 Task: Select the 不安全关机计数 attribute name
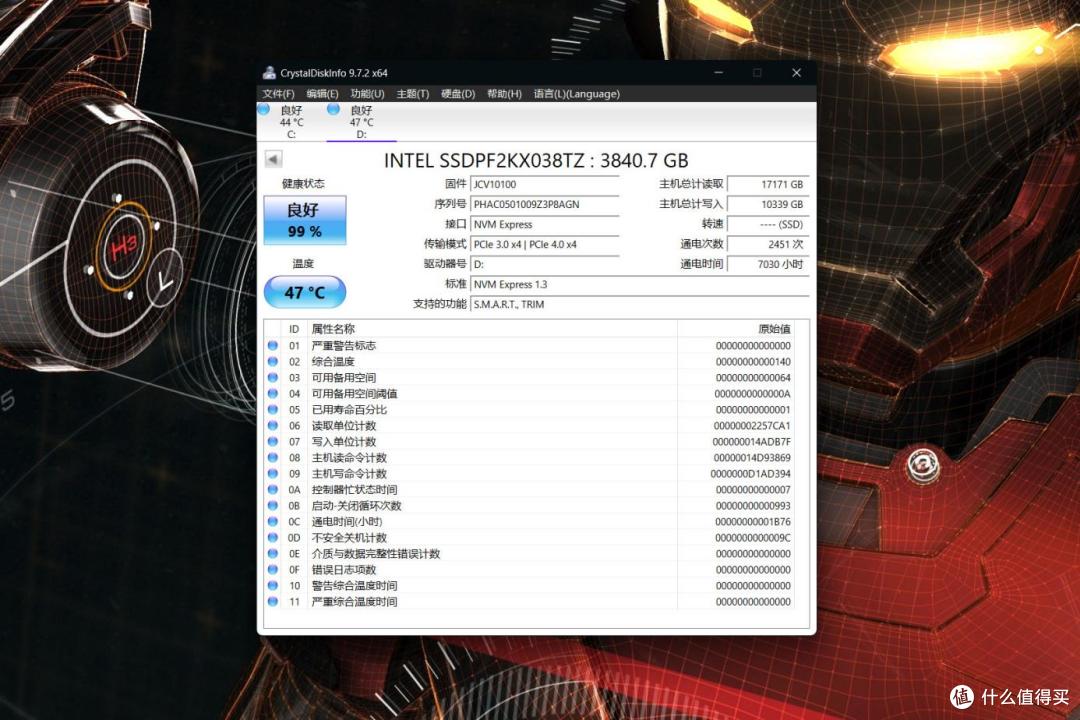coord(349,537)
